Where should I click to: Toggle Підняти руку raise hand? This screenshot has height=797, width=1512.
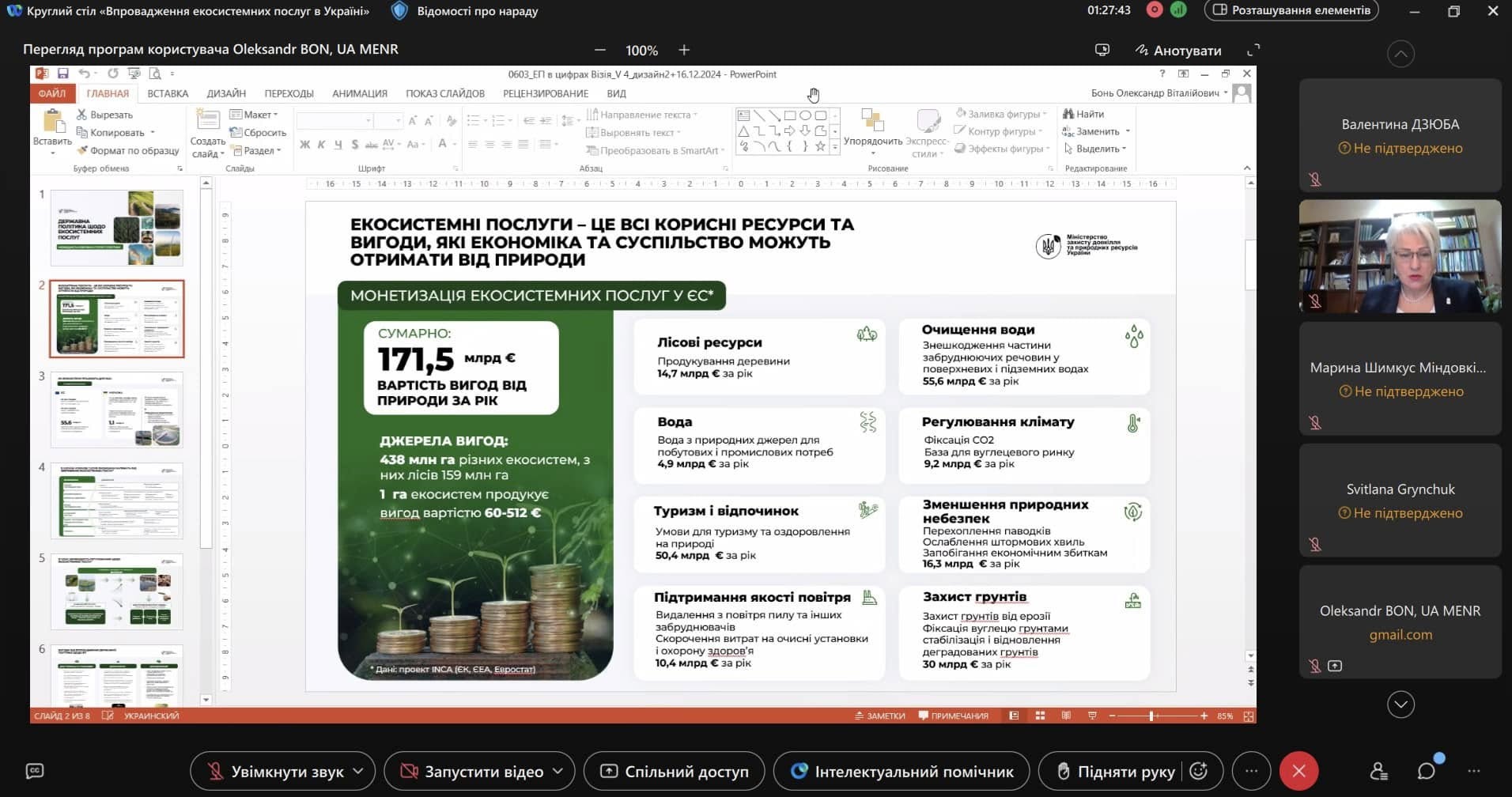[x=1116, y=771]
